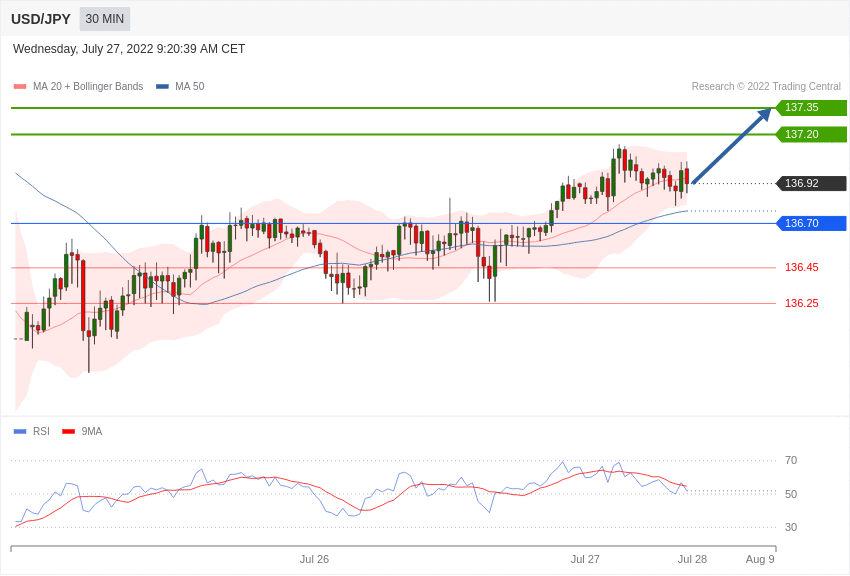Select the chart date and time line

coord(129,49)
